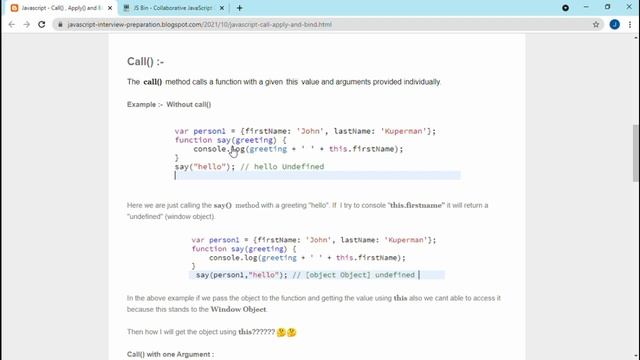Click 'Example :- Without call()' text
The height and width of the screenshot is (360, 640).
click(169, 104)
